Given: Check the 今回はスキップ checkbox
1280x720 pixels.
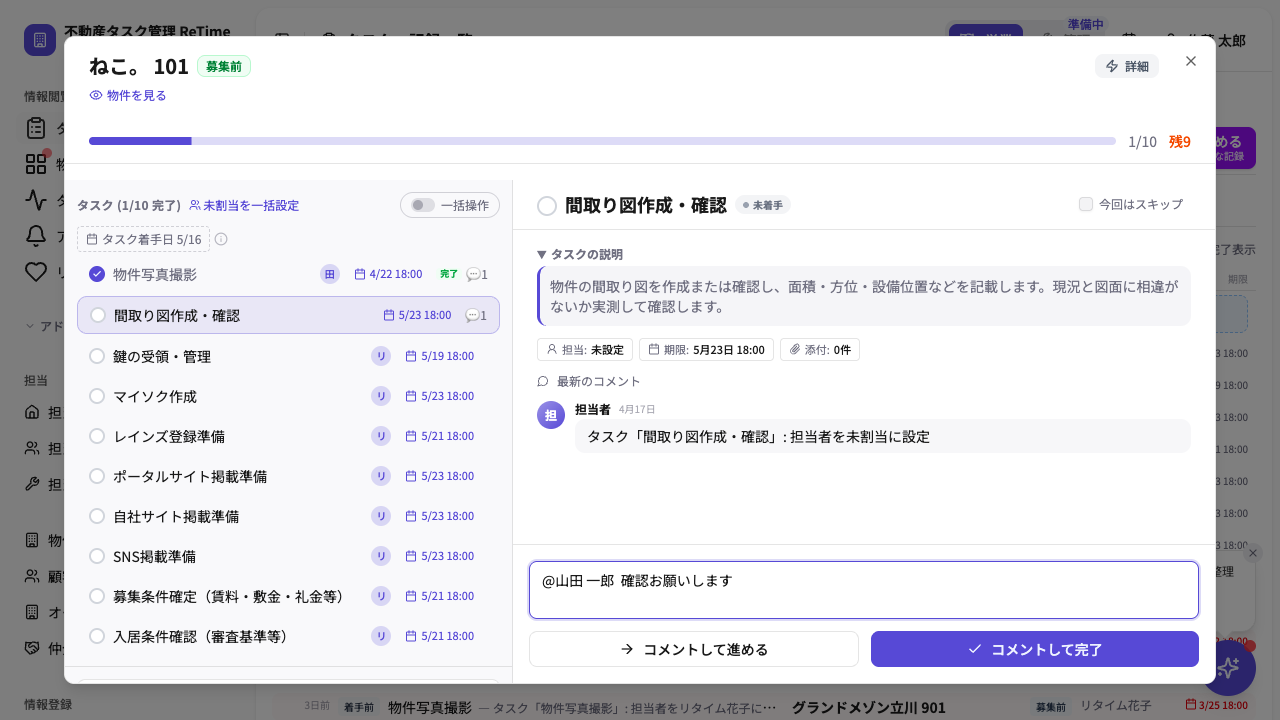Looking at the screenshot, I should tap(1086, 204).
